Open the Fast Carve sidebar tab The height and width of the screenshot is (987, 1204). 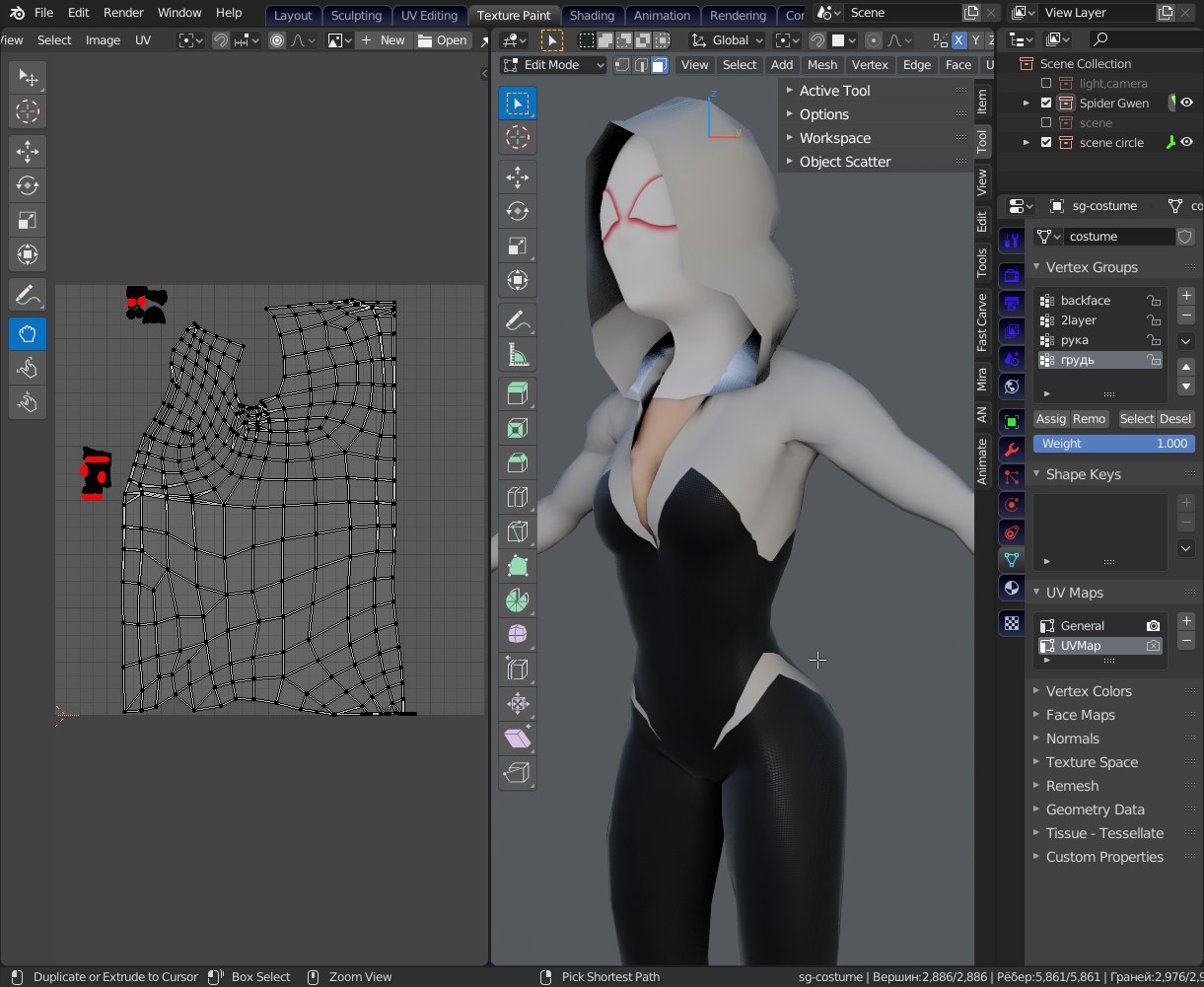982,322
